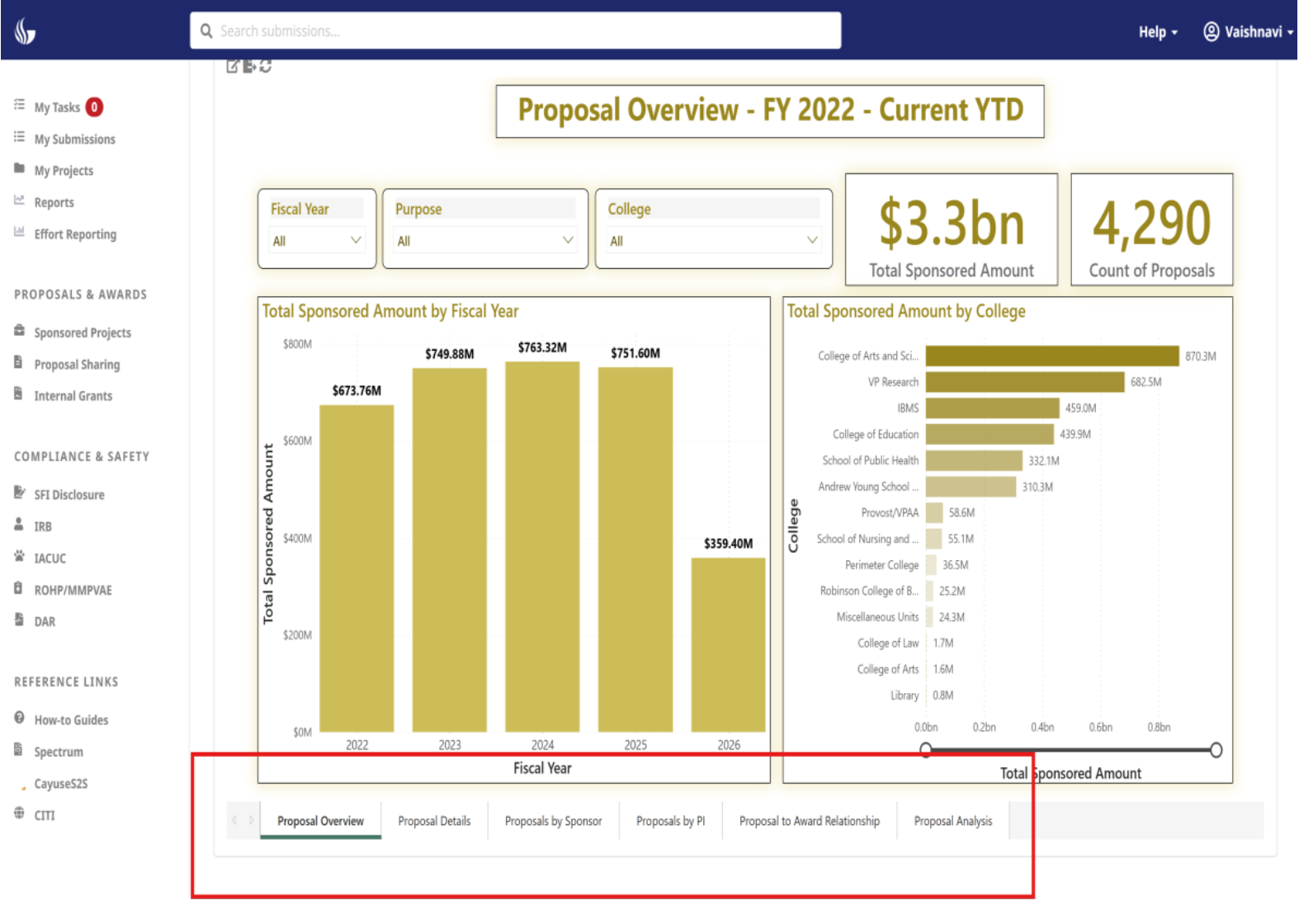The width and height of the screenshot is (1299, 924).
Task: Click the IACUC paw icon in sidebar
Action: (19, 556)
